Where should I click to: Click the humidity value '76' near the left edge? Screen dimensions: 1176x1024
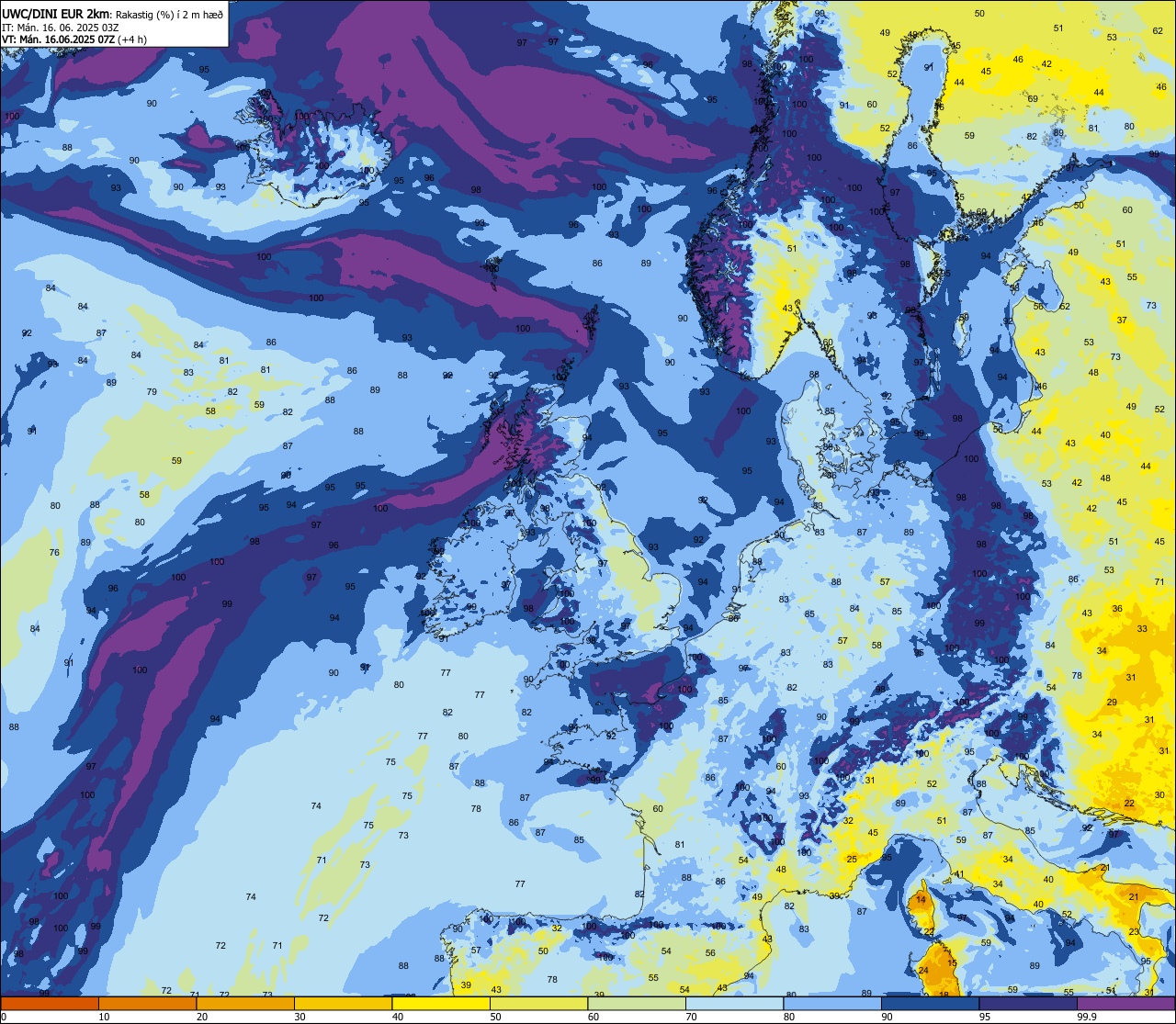tap(54, 553)
